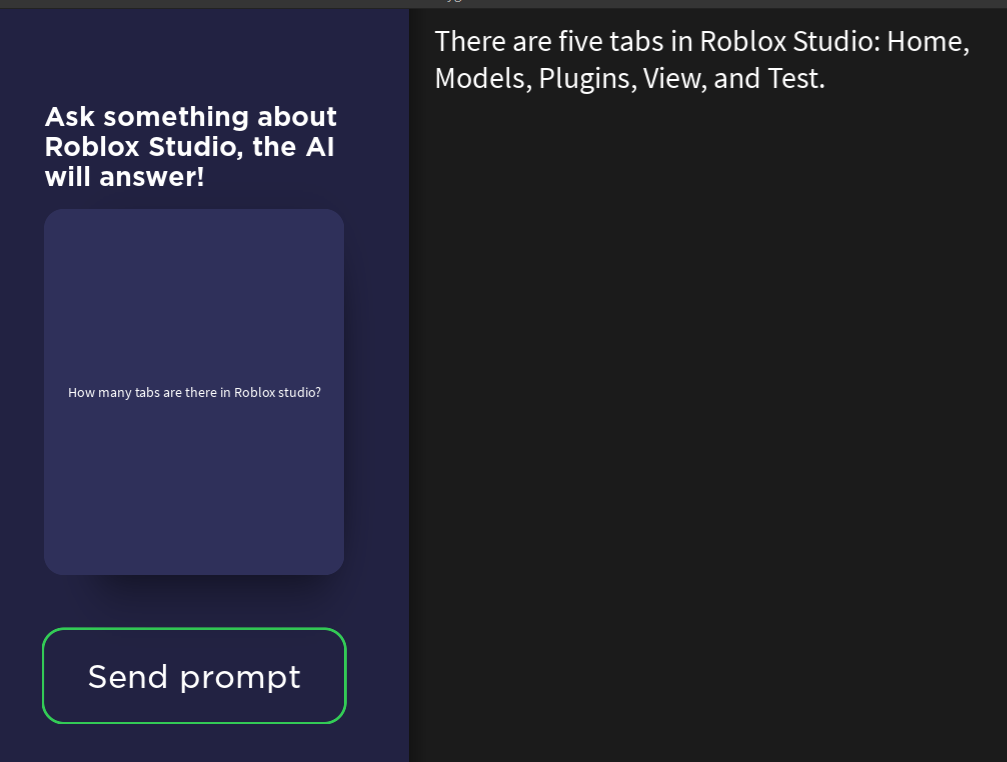Click the 'Ask something about Roblox Studio' heading
Screen dimensions: 1007x762
[190, 147]
